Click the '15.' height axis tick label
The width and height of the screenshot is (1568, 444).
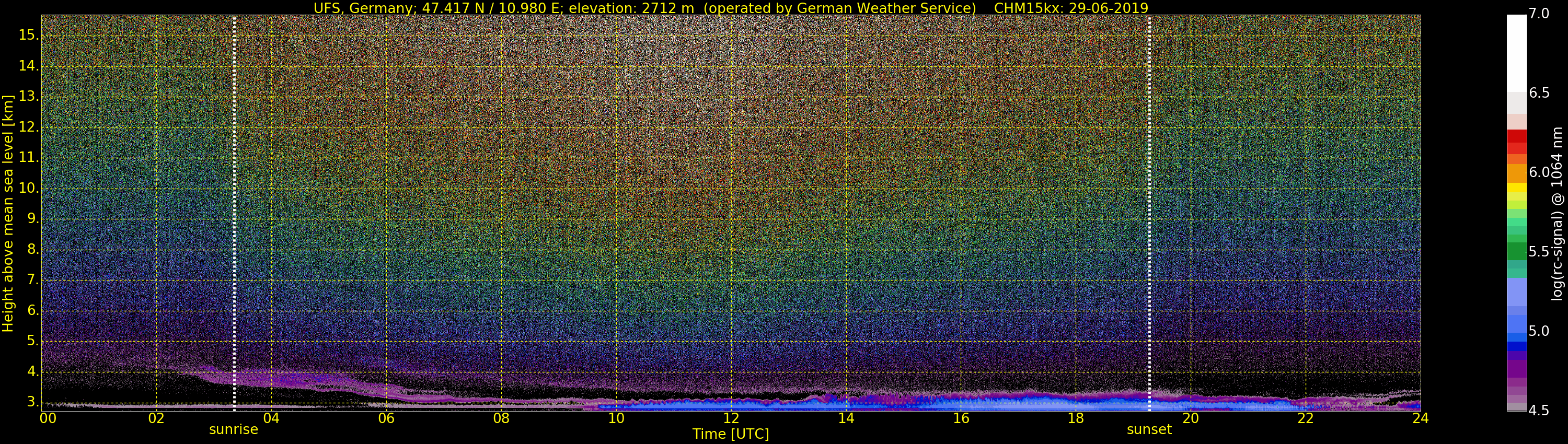tap(29, 36)
